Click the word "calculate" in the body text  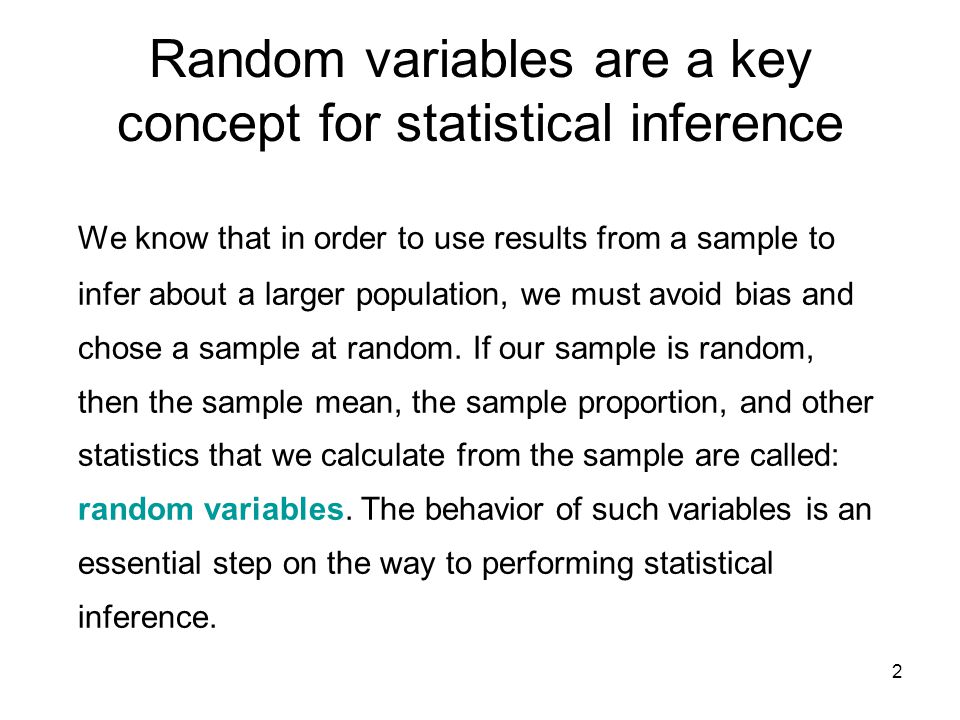click(x=383, y=456)
